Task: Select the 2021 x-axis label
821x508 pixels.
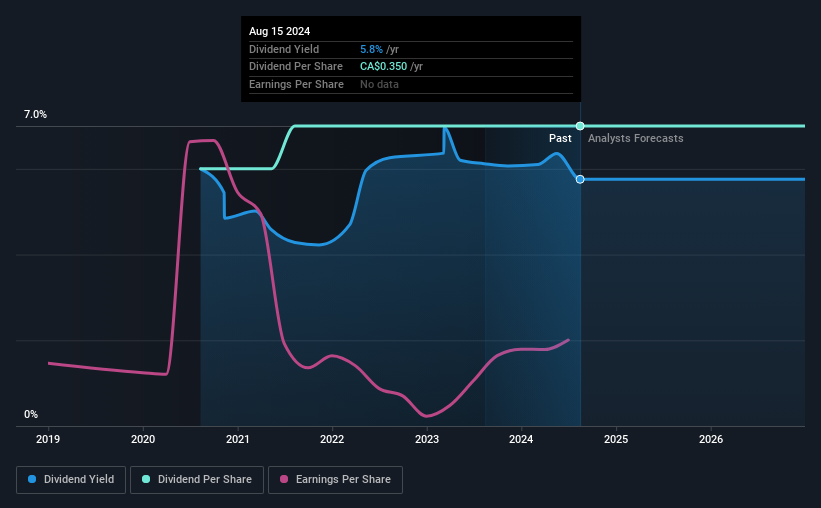Action: (238, 439)
